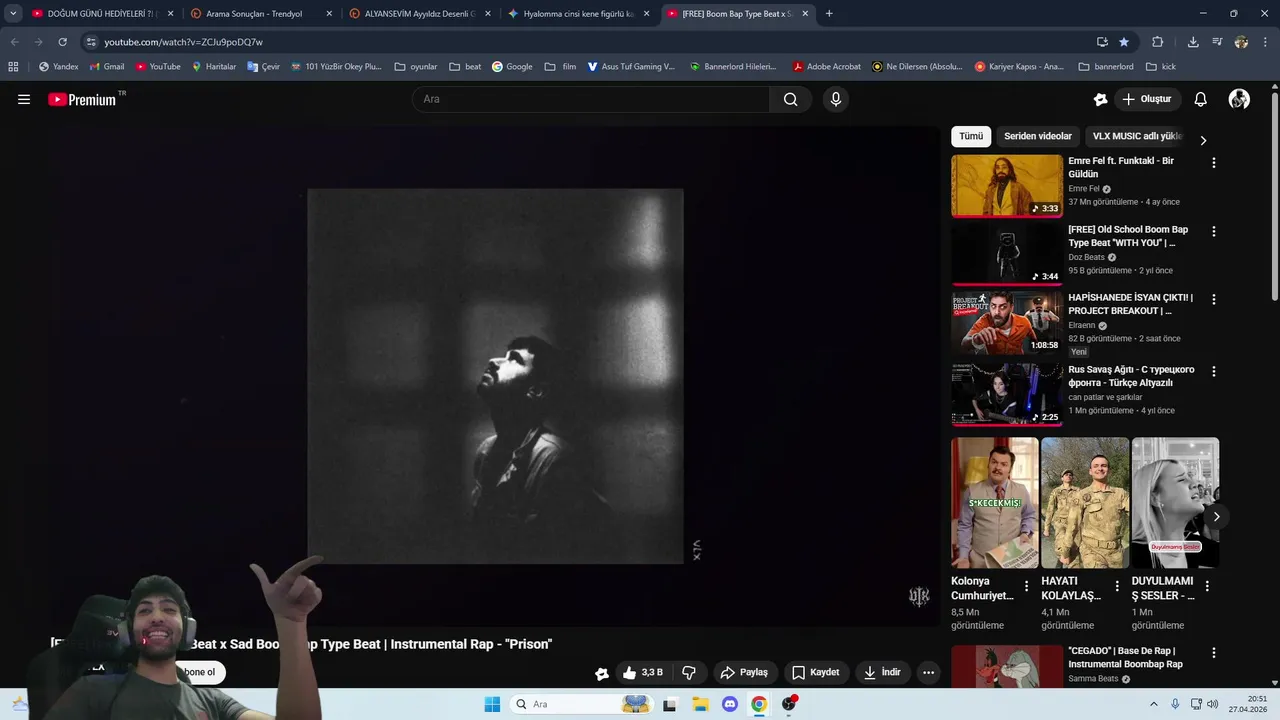The height and width of the screenshot is (720, 1280).
Task: Open the Windows Start menu
Action: (x=492, y=704)
